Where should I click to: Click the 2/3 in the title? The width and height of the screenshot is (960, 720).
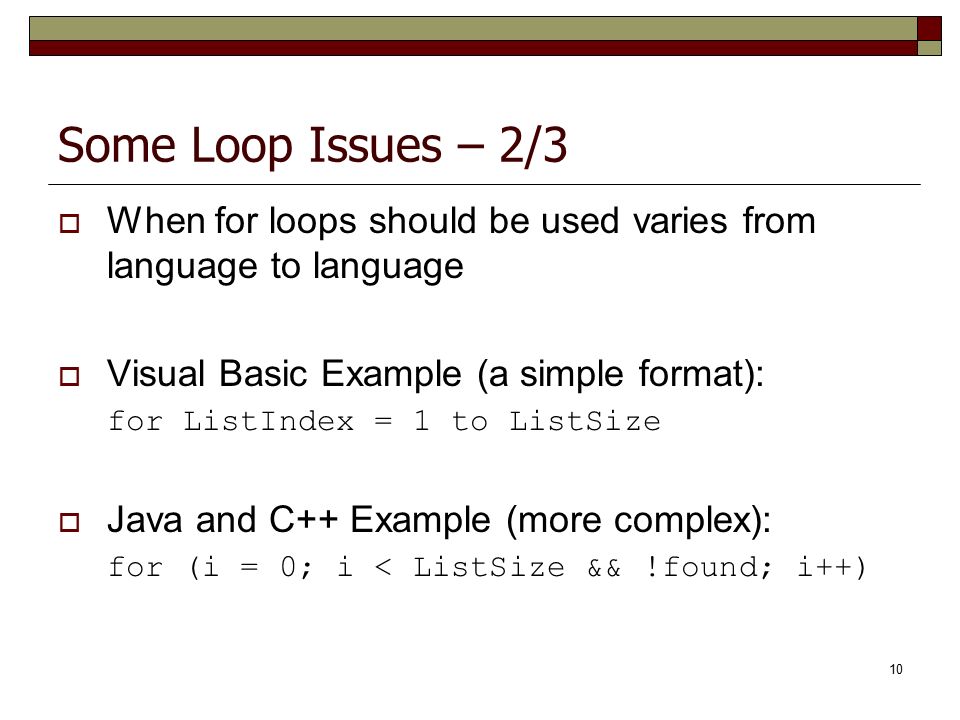(x=533, y=145)
